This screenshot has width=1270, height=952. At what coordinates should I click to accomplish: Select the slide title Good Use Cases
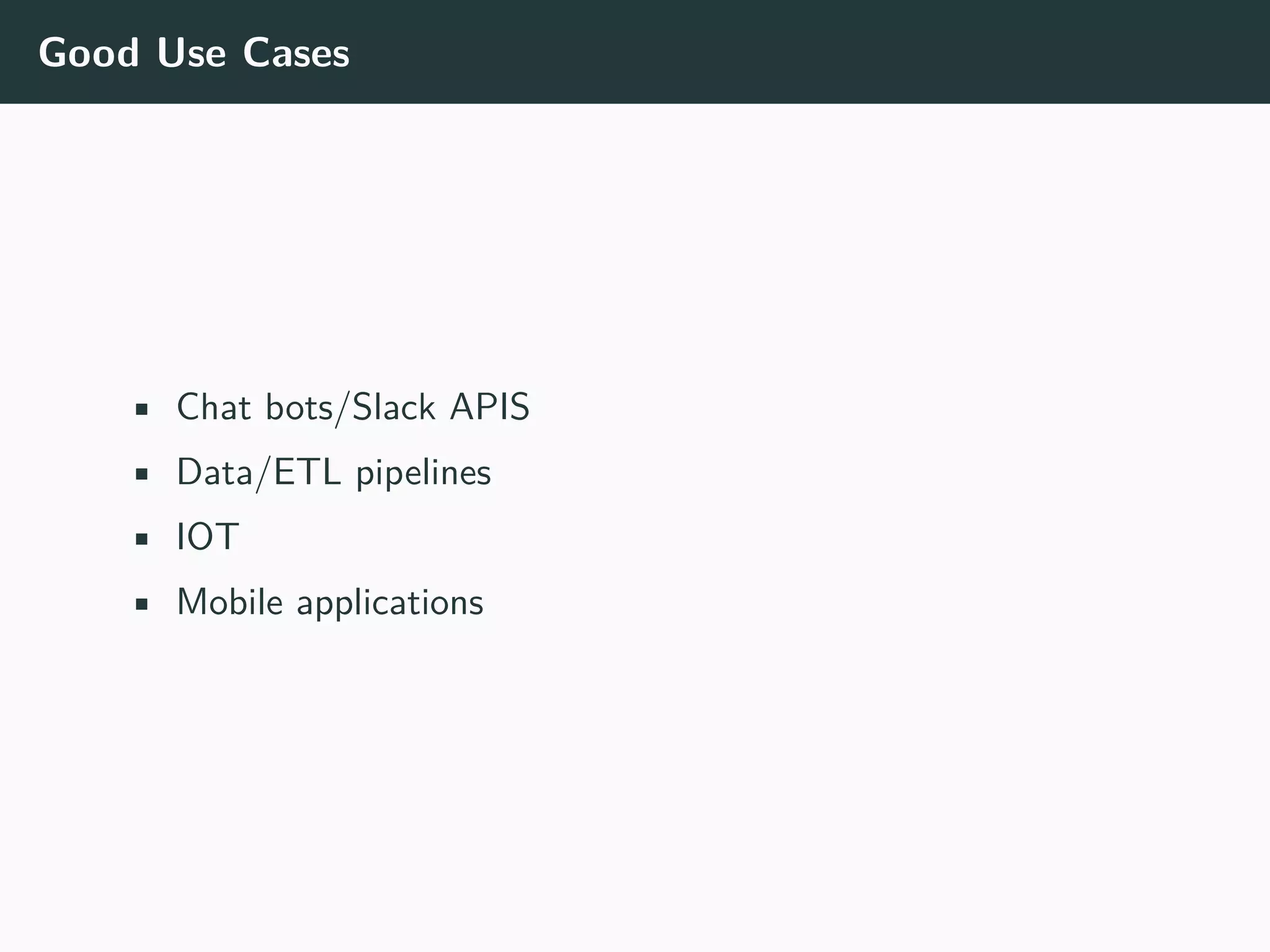pyautogui.click(x=194, y=53)
